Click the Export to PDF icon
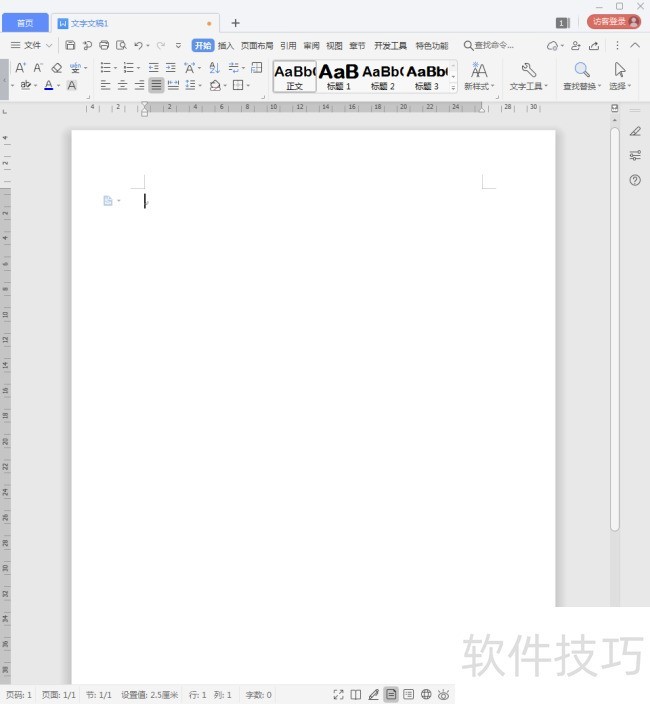 click(x=87, y=45)
